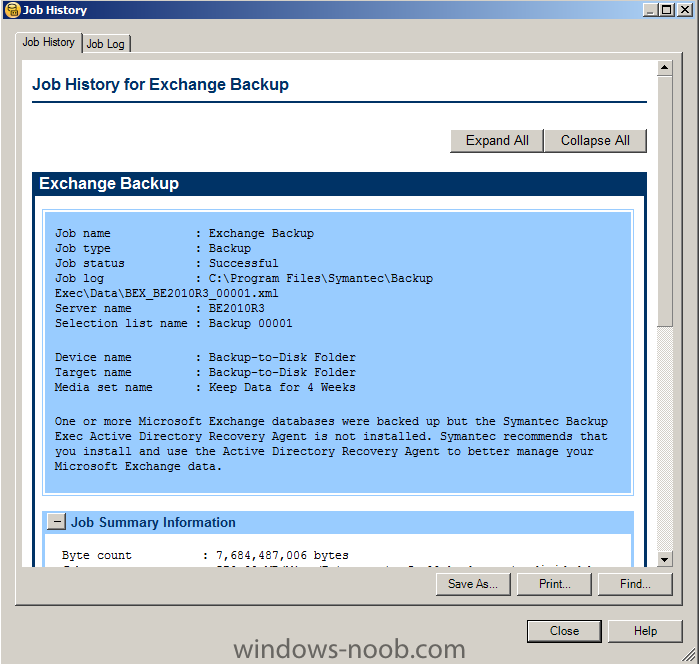Viewport: 699px width, 664px height.
Task: Maximize the Job History window
Action: coord(667,10)
